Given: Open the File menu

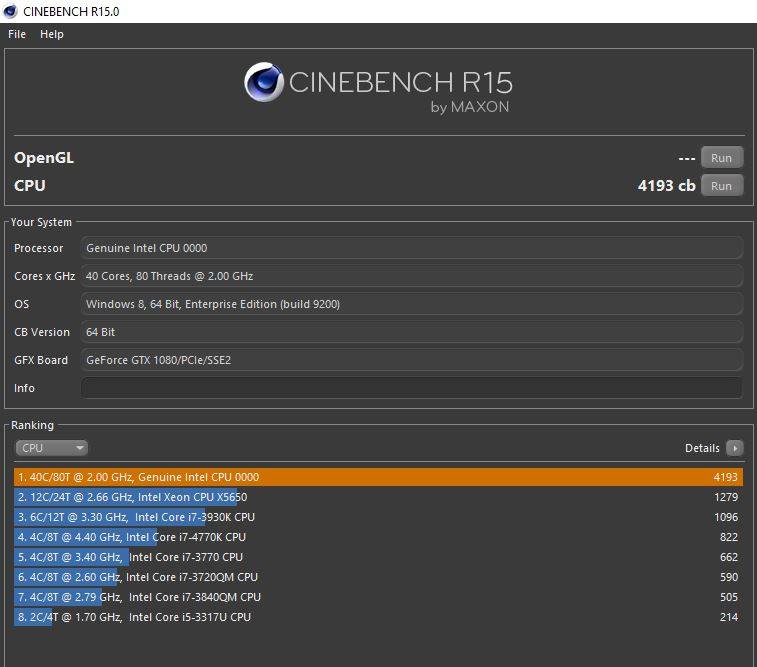Looking at the screenshot, I should pos(17,34).
